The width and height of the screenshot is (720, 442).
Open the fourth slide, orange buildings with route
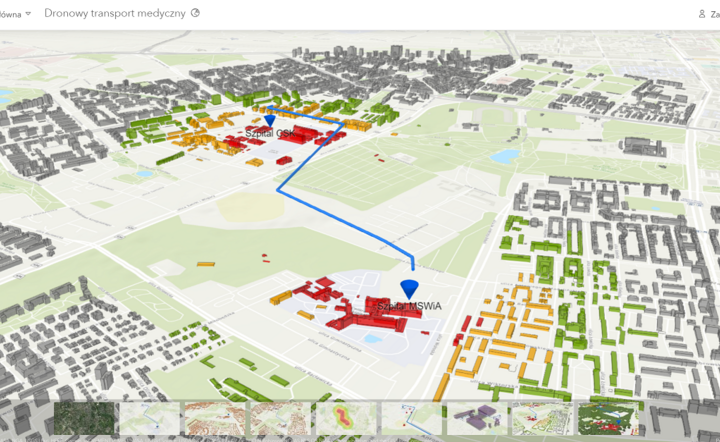pyautogui.click(x=281, y=418)
